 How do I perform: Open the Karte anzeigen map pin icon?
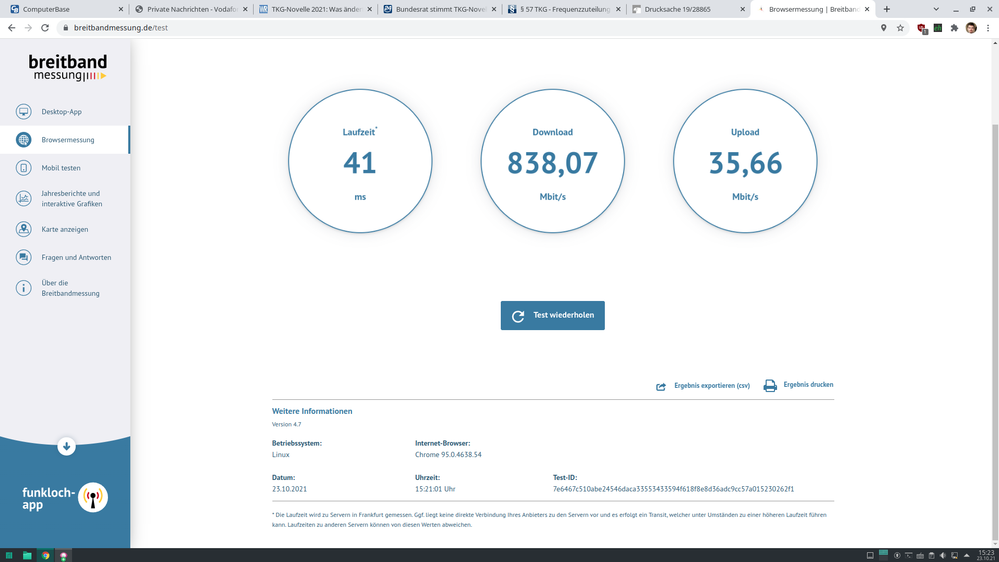[24, 229]
